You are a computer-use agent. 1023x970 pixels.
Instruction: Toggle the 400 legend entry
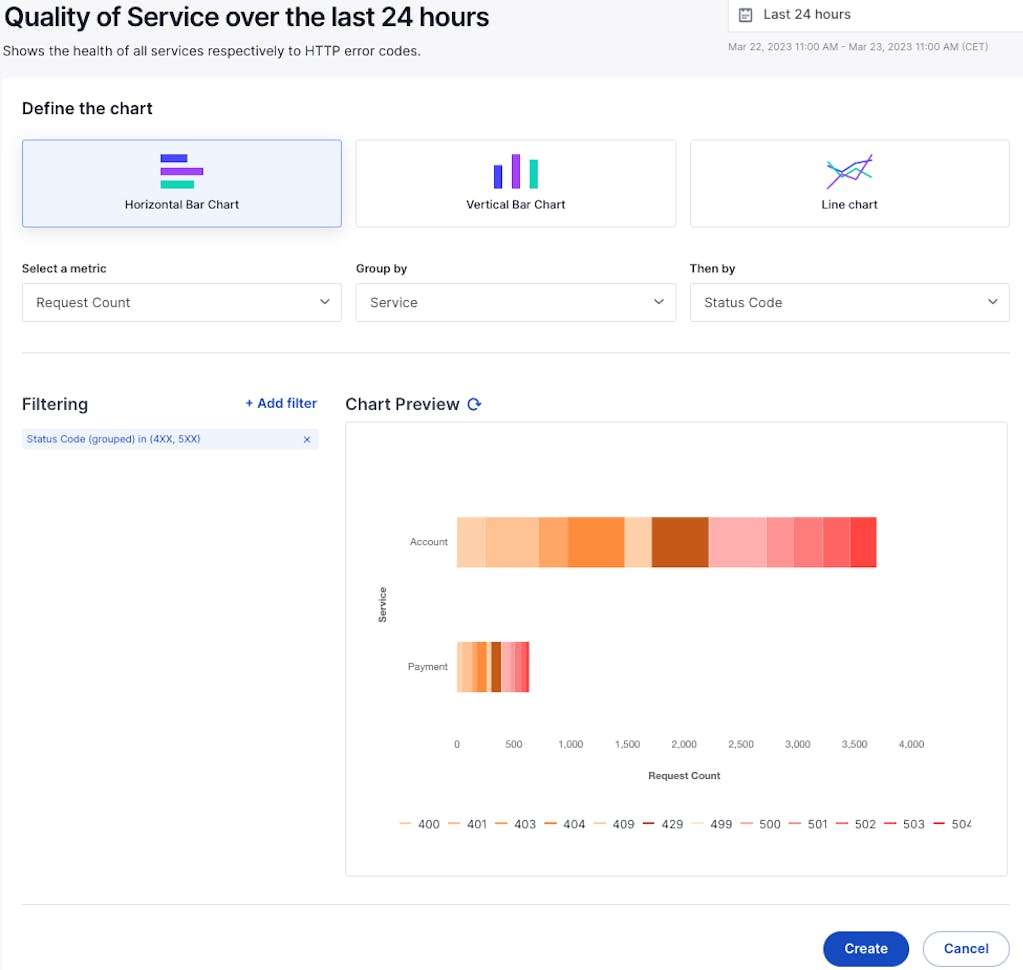coord(419,824)
